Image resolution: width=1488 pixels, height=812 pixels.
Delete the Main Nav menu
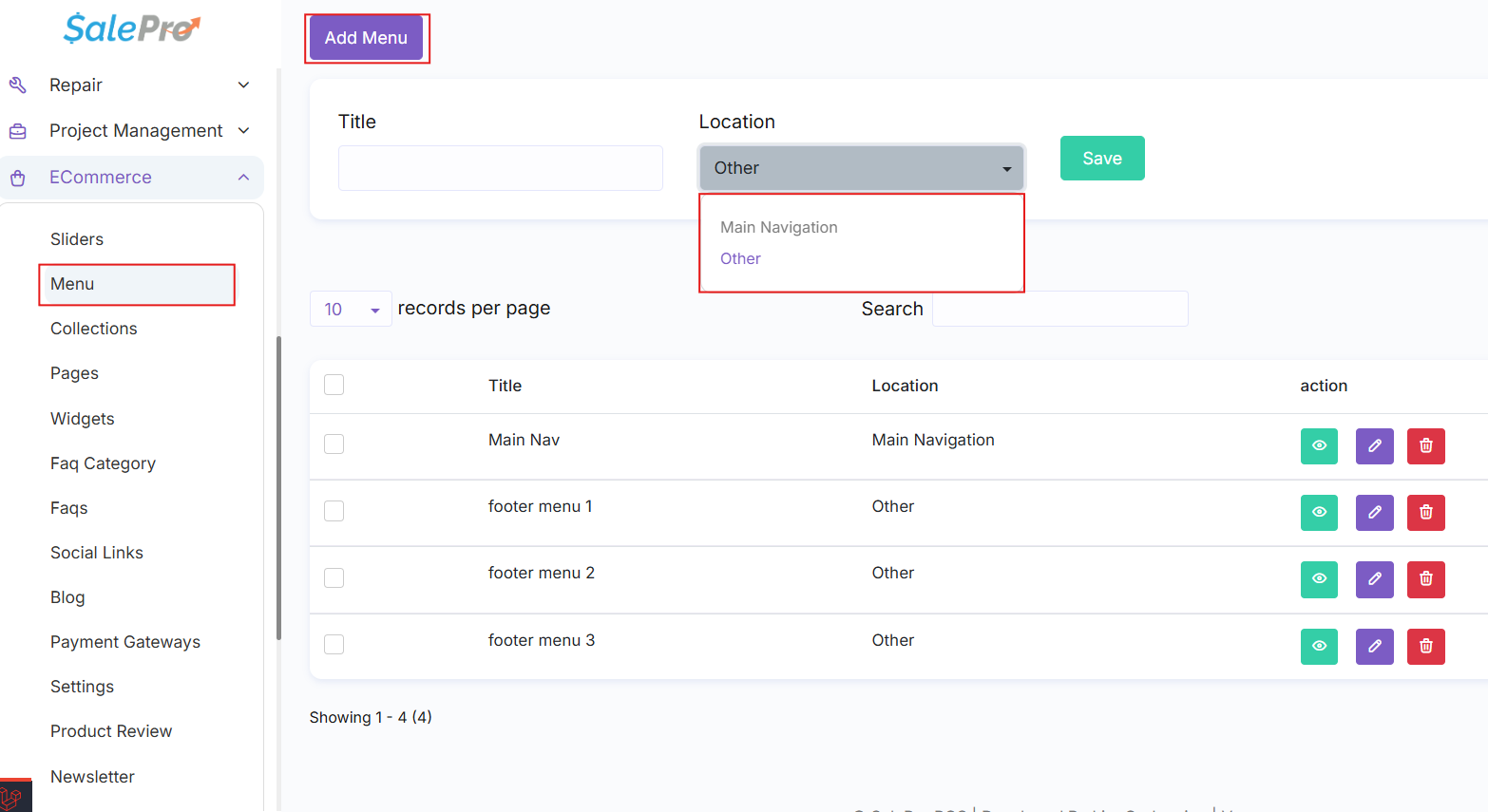(1426, 446)
